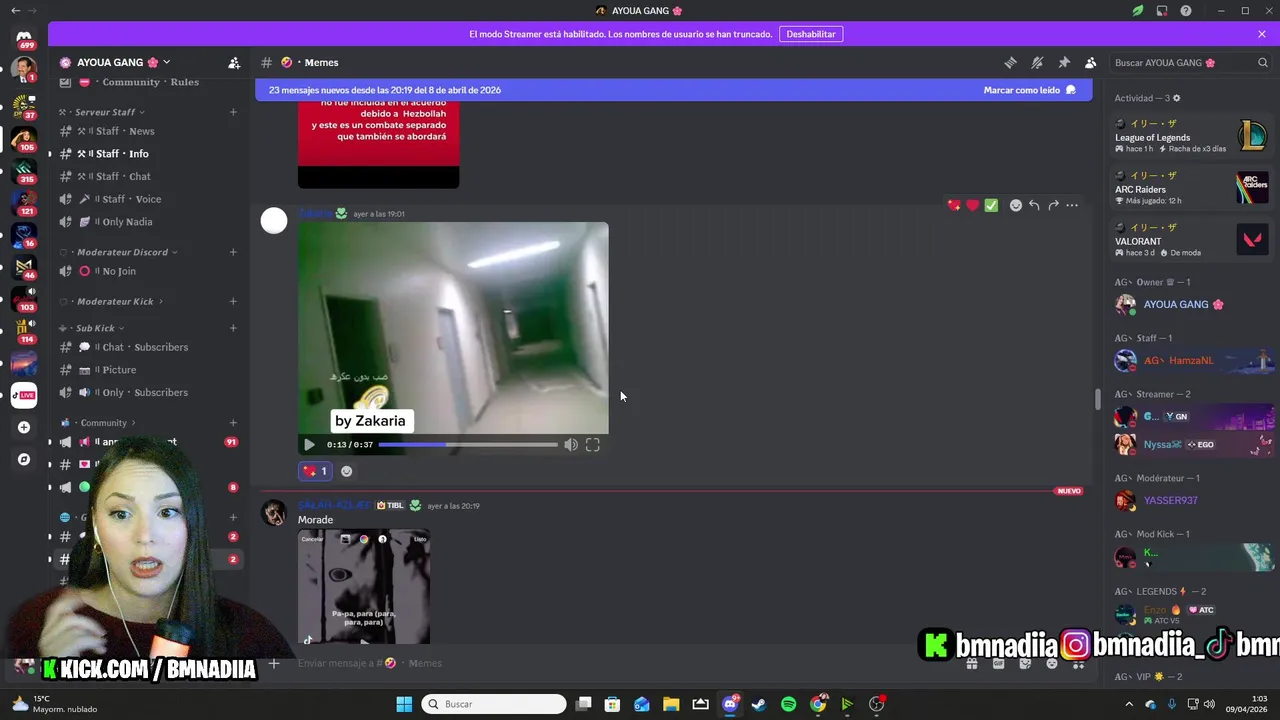React with red heart quick emoji

point(972,205)
